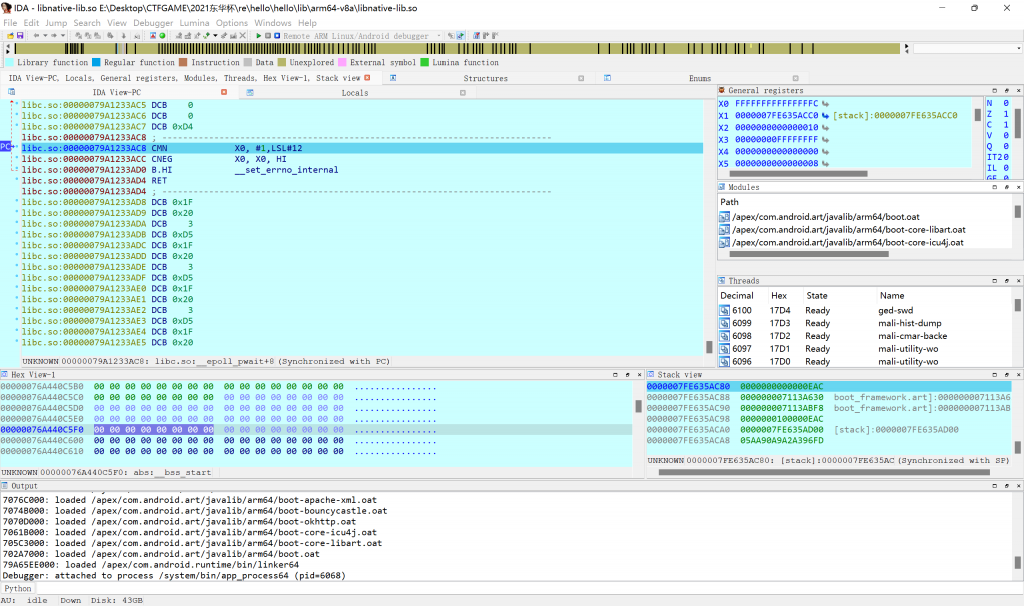Viewport: 1024px width, 606px height.
Task: Close the Threads panel
Action: [x=1018, y=281]
